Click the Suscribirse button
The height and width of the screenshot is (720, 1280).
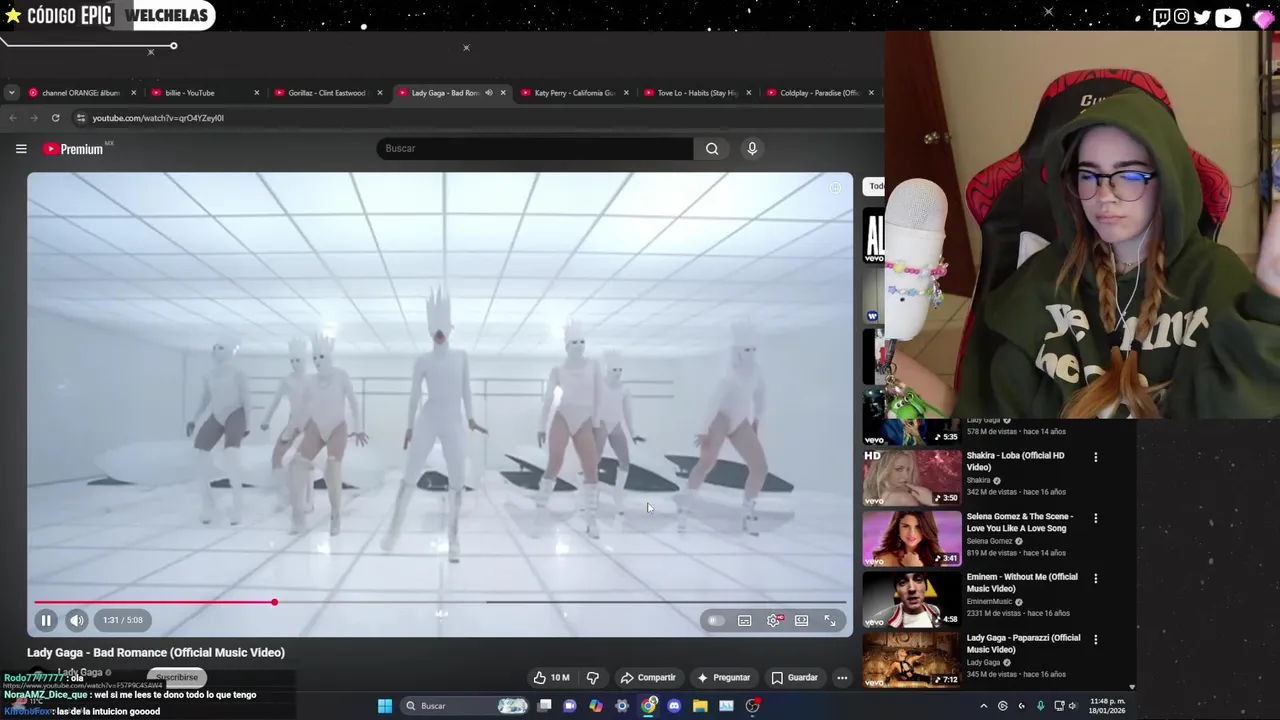click(x=177, y=677)
